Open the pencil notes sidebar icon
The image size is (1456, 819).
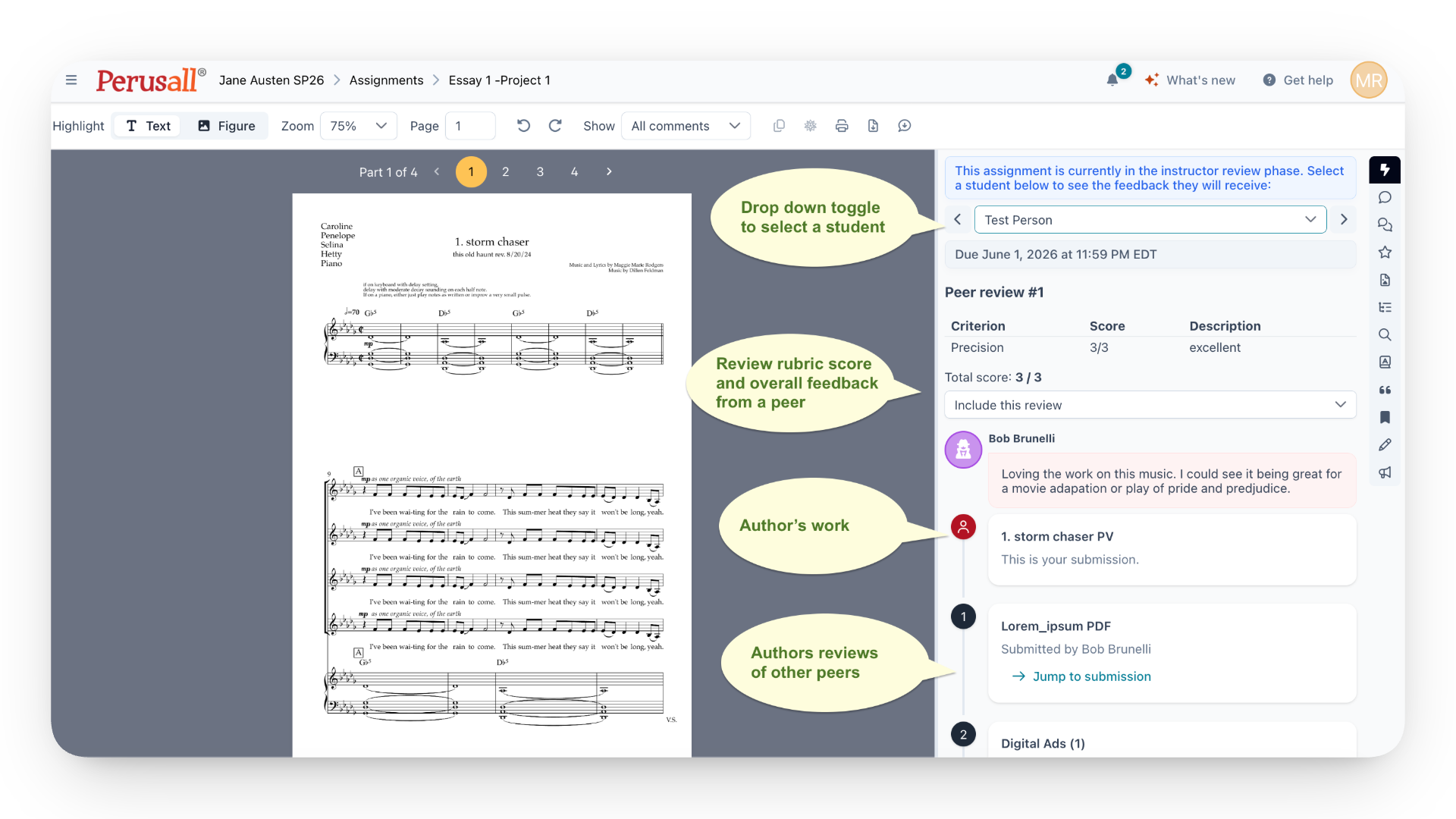[x=1385, y=445]
